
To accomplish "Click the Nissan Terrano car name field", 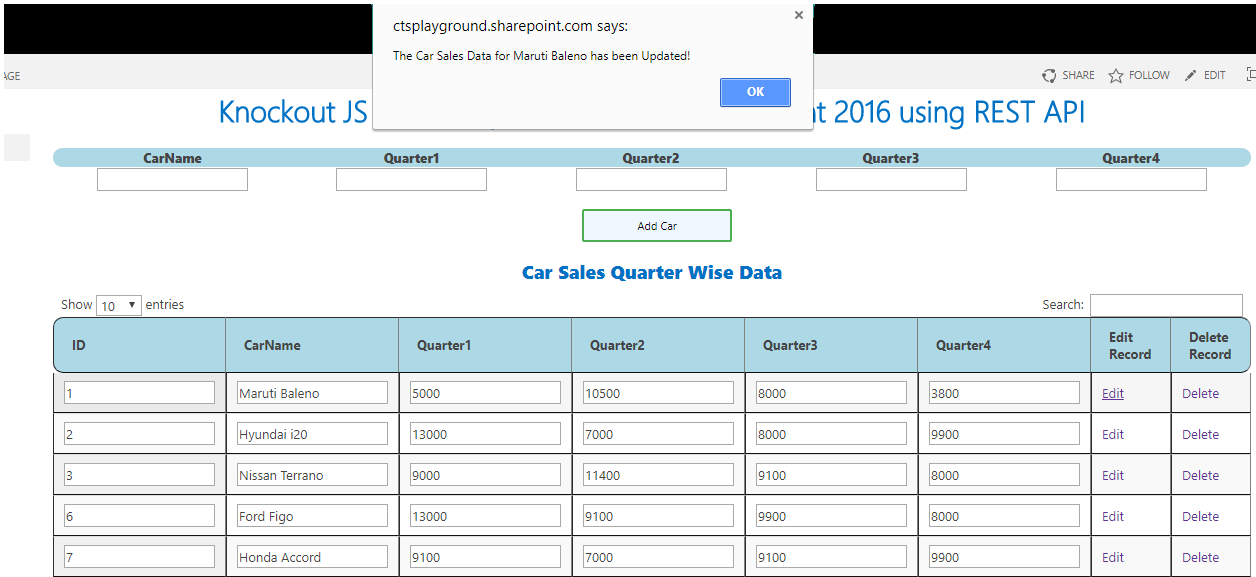I will pos(312,475).
